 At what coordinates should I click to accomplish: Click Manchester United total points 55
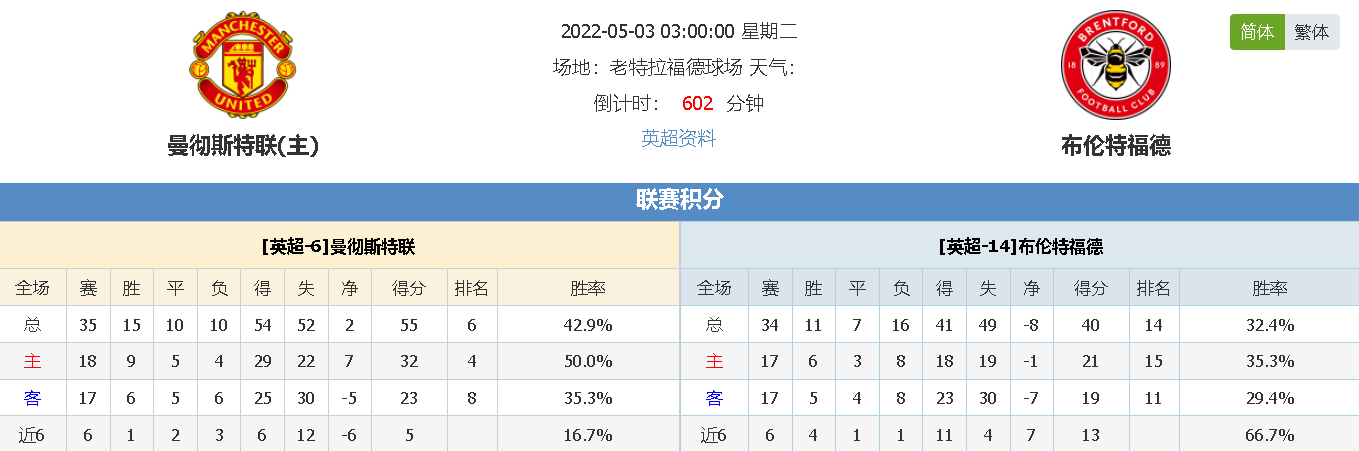click(409, 325)
